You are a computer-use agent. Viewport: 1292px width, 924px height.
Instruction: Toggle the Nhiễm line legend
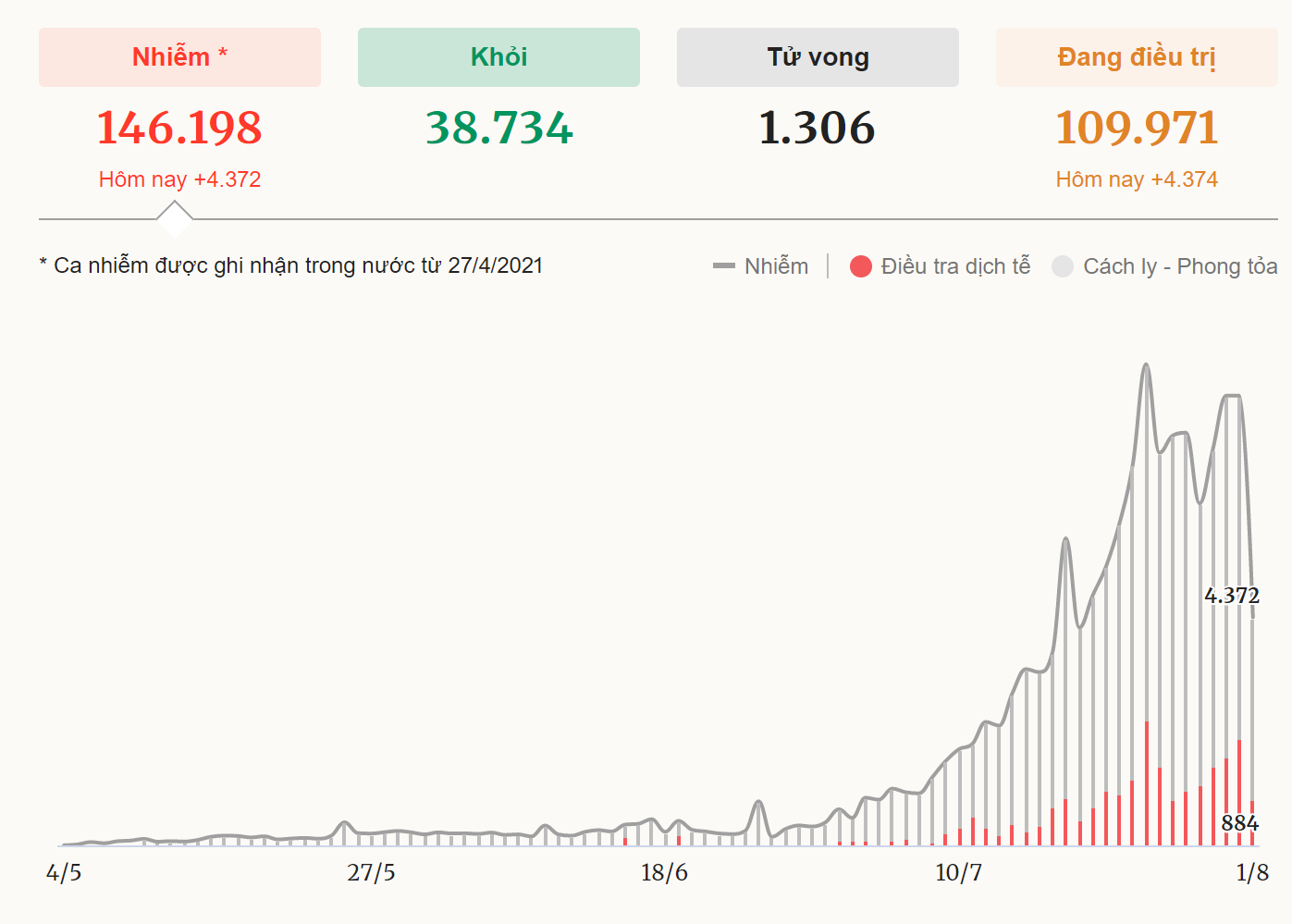760,266
